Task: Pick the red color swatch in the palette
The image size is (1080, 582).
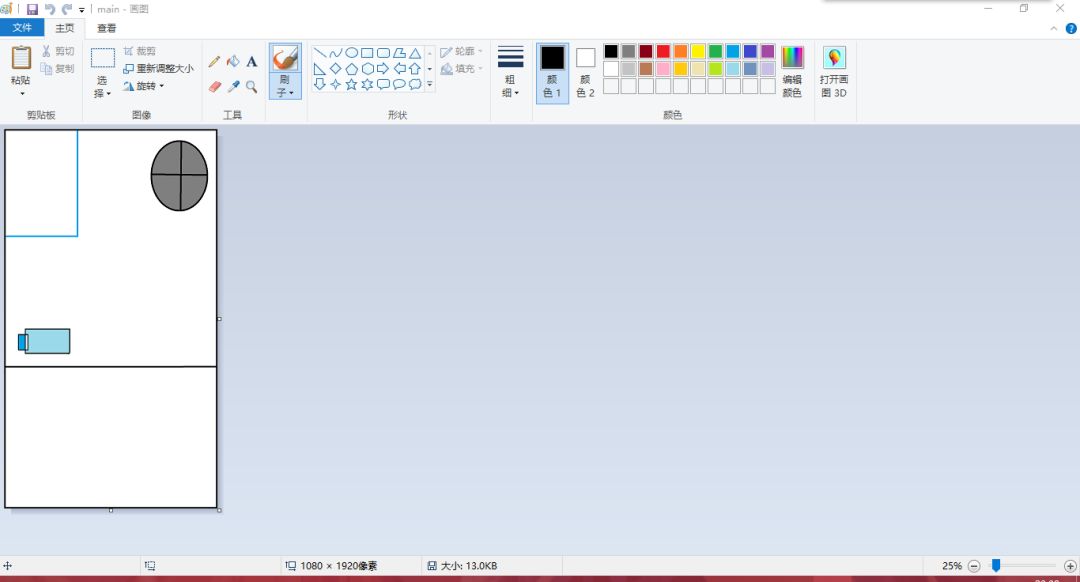Action: 663,51
